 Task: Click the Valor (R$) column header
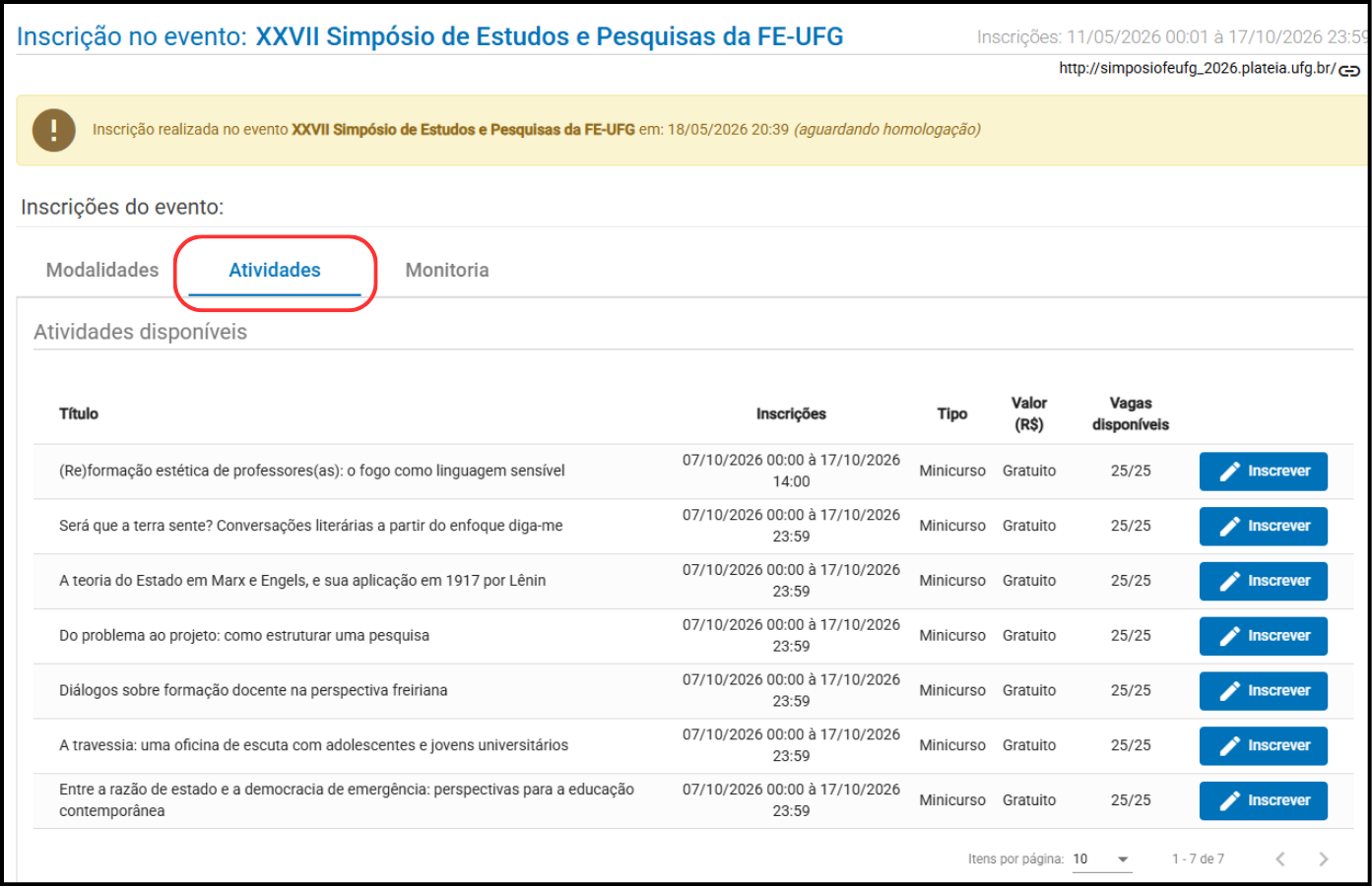pyautogui.click(x=1029, y=414)
